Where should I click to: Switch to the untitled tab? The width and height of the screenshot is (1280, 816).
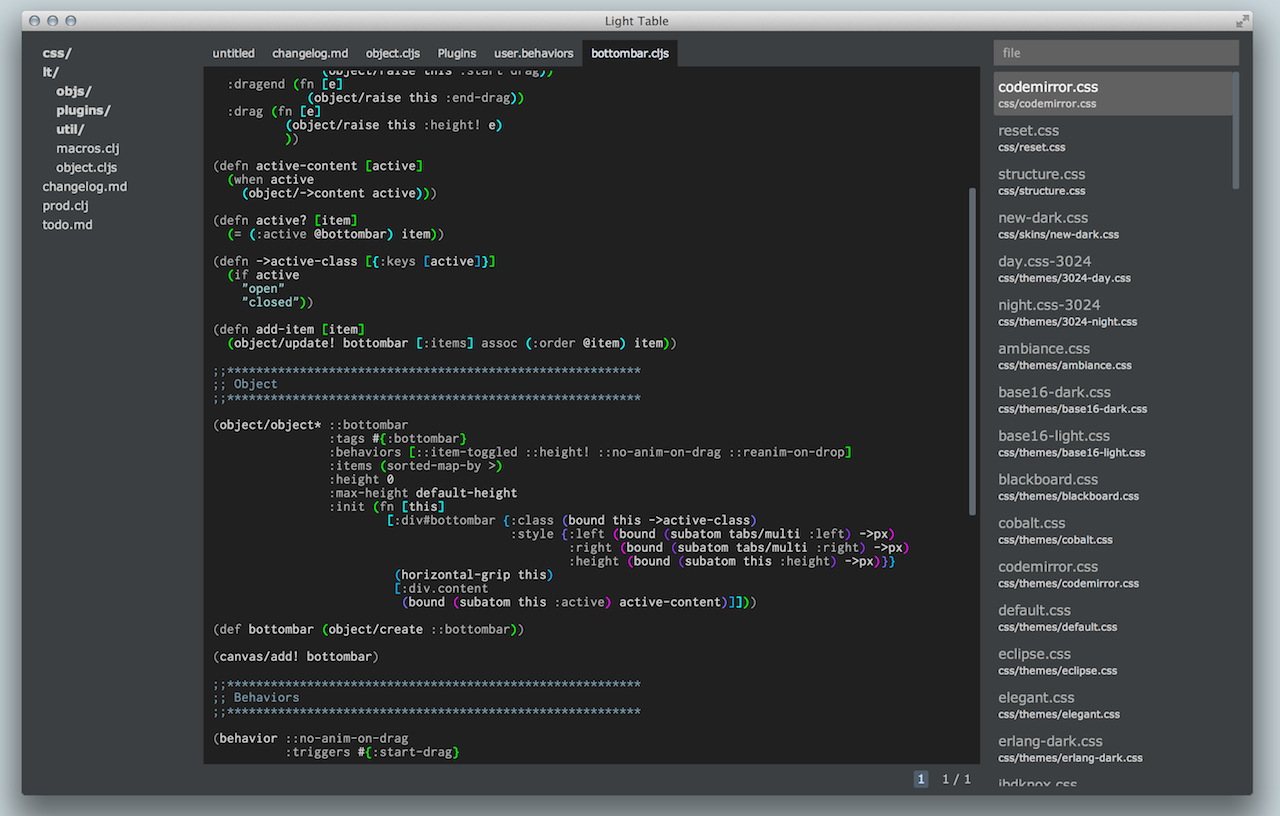tap(233, 53)
